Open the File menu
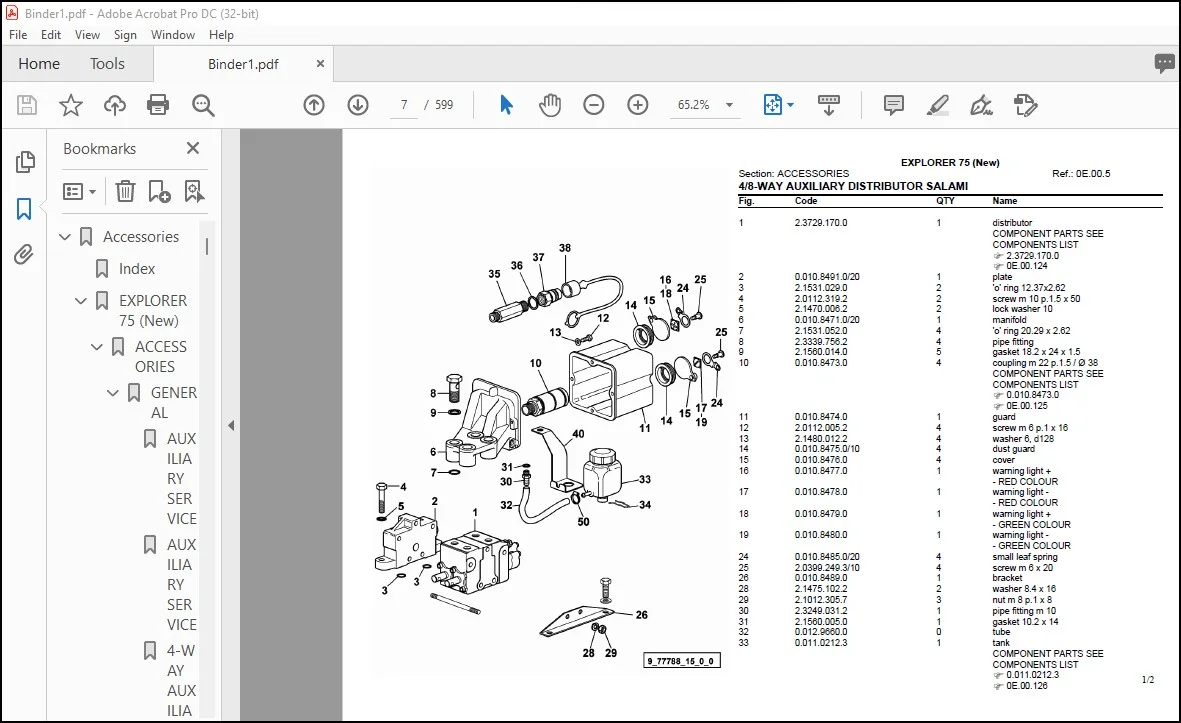The width and height of the screenshot is (1181, 723). pyautogui.click(x=18, y=35)
